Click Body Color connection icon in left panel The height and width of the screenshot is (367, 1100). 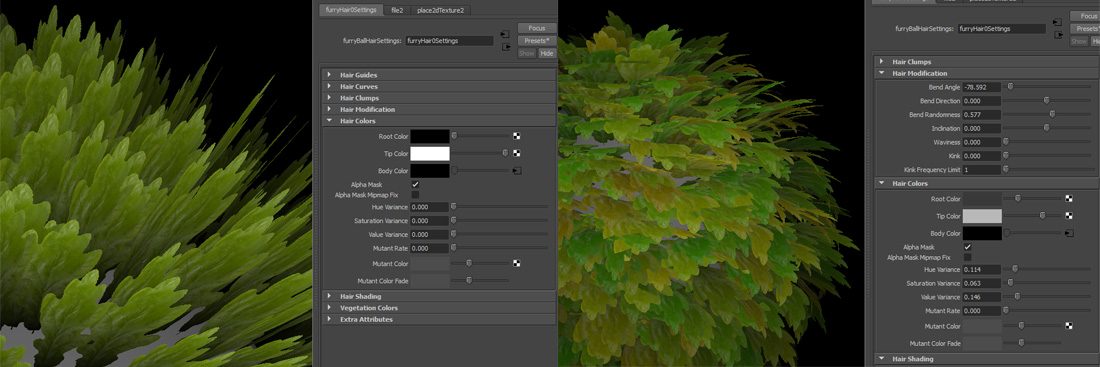click(x=517, y=171)
